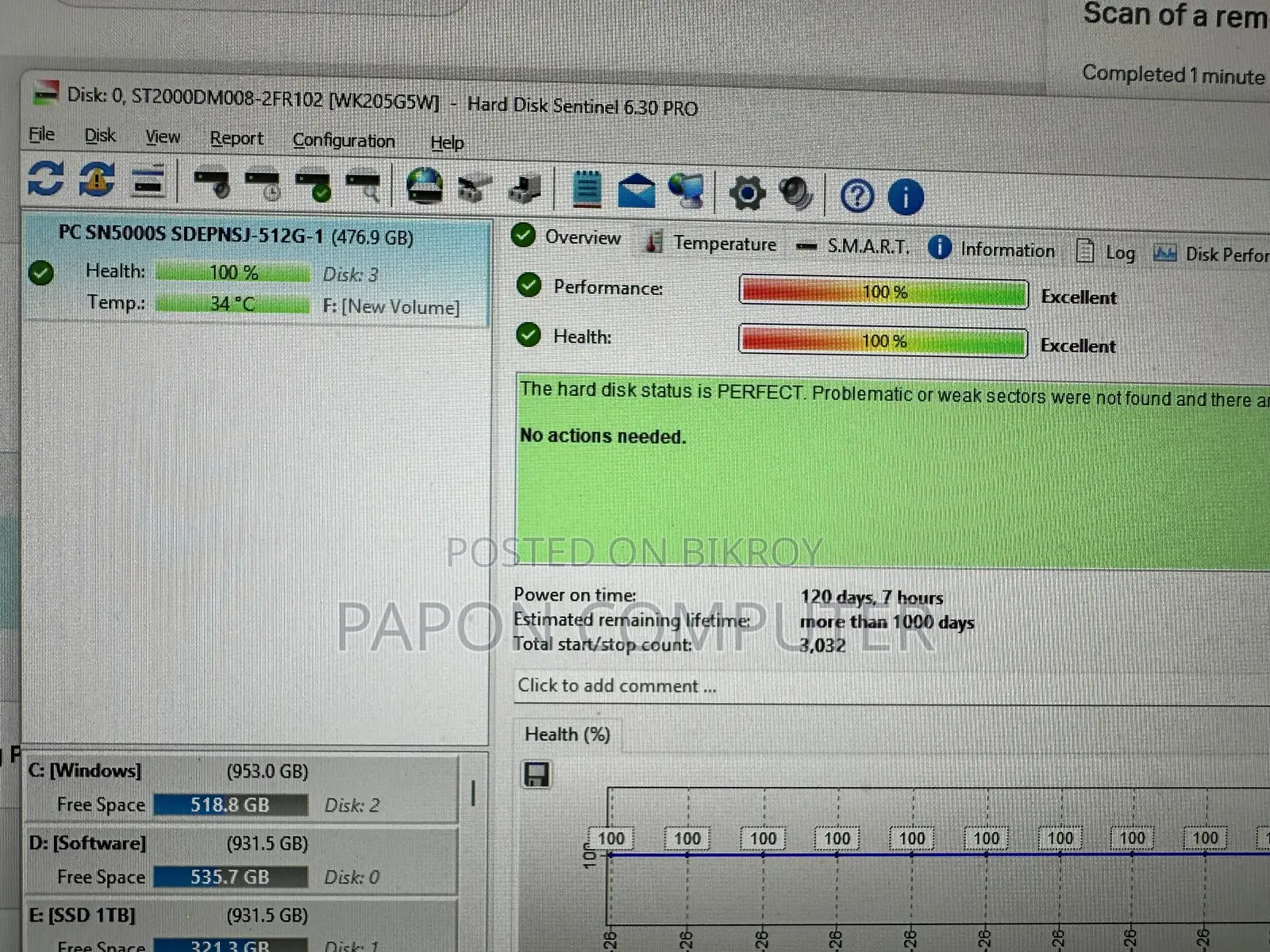1270x952 pixels.
Task: Select the D: [Software] volume
Action: 242,862
